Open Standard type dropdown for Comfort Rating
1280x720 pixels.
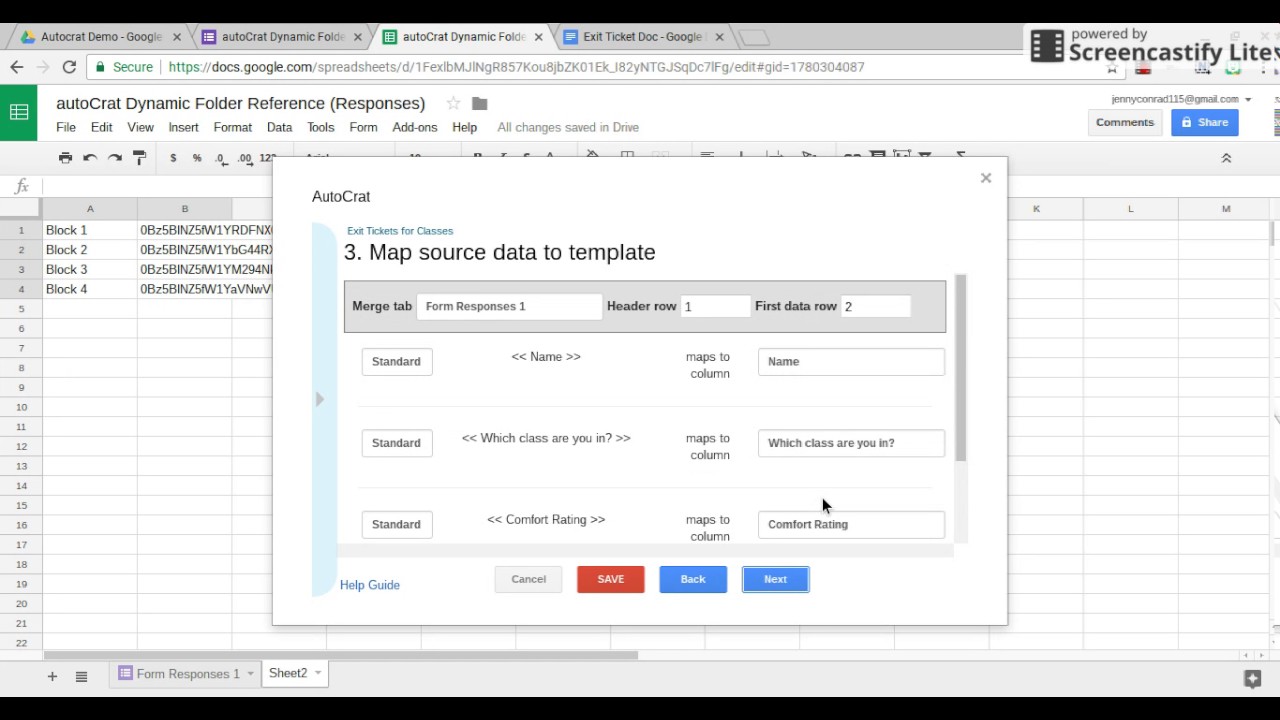(x=397, y=524)
